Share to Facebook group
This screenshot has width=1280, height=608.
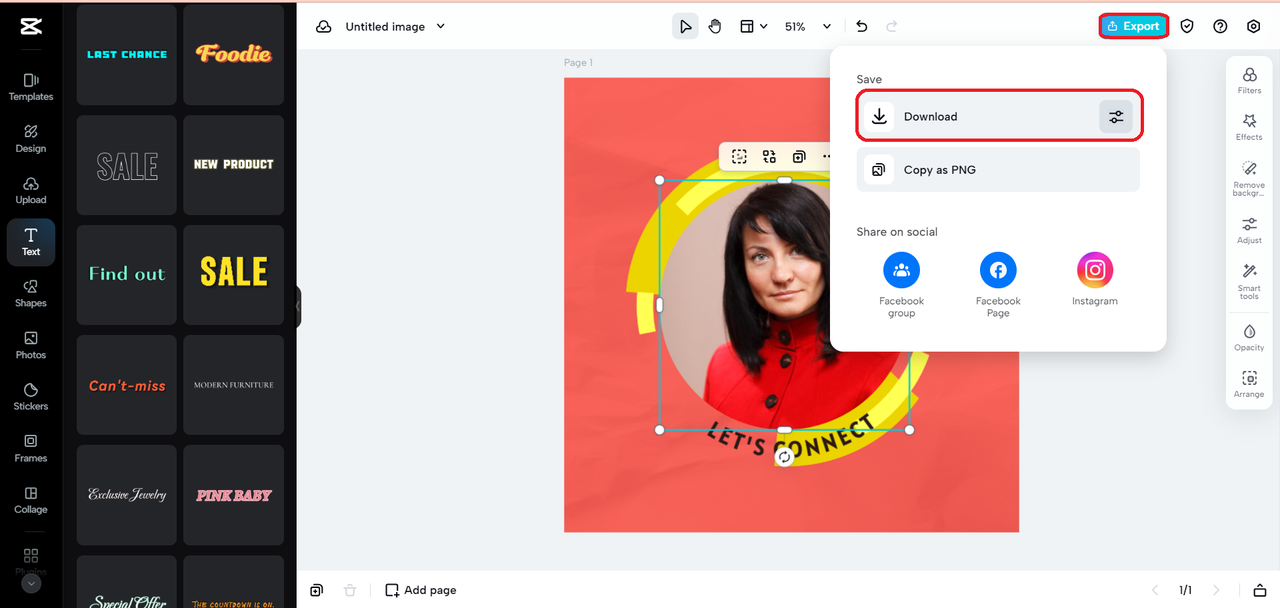(901, 285)
